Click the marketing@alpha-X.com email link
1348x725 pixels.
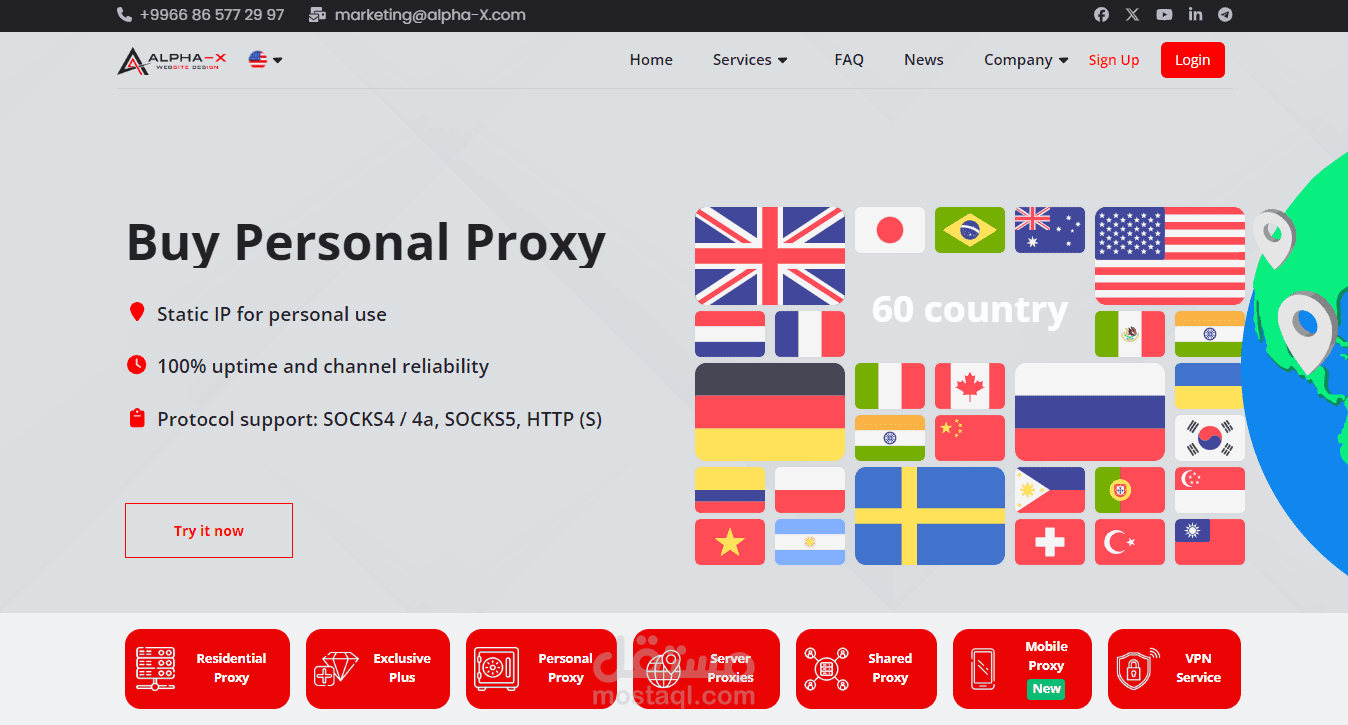(x=430, y=15)
